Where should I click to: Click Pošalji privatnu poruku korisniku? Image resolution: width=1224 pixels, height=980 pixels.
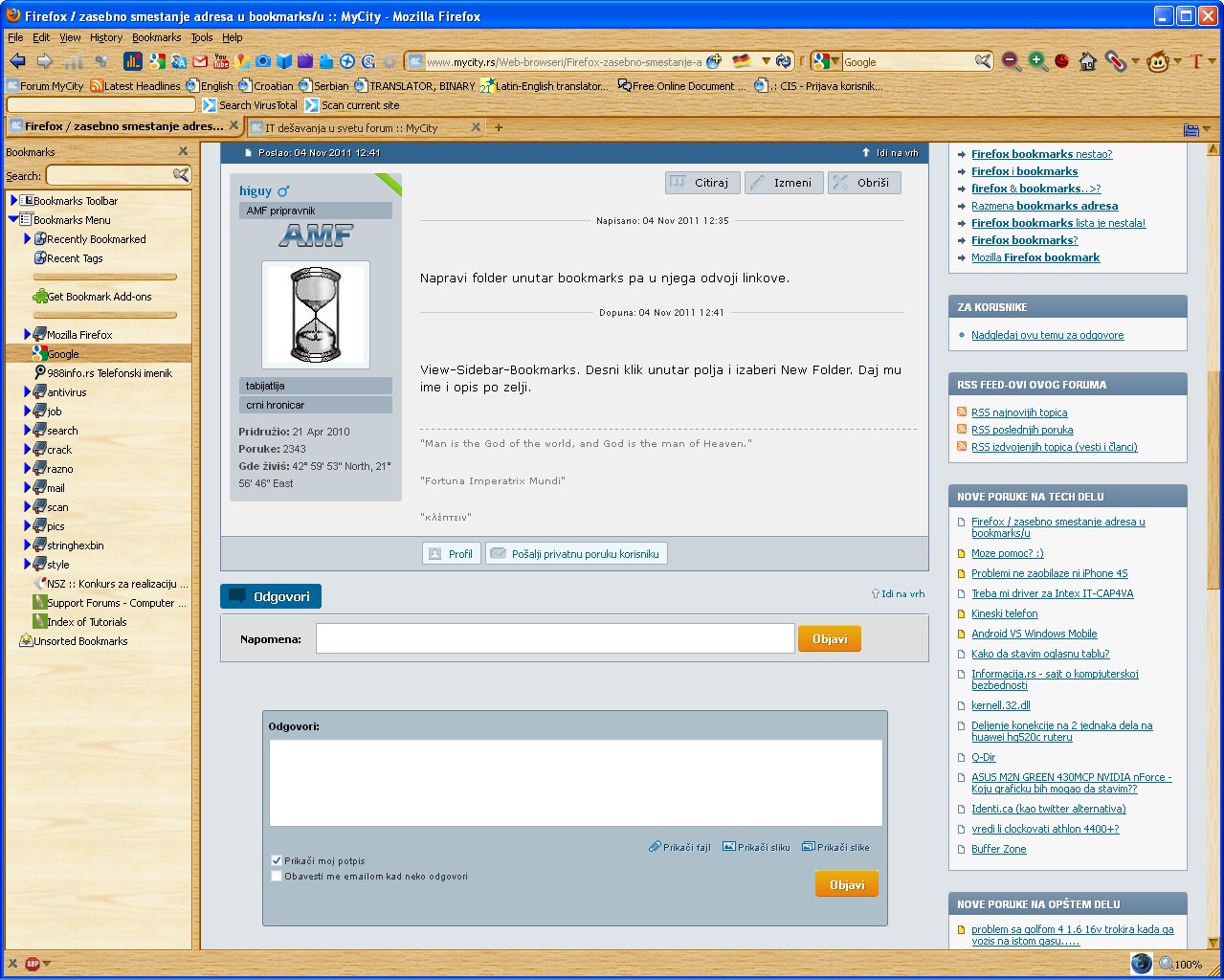[576, 553]
